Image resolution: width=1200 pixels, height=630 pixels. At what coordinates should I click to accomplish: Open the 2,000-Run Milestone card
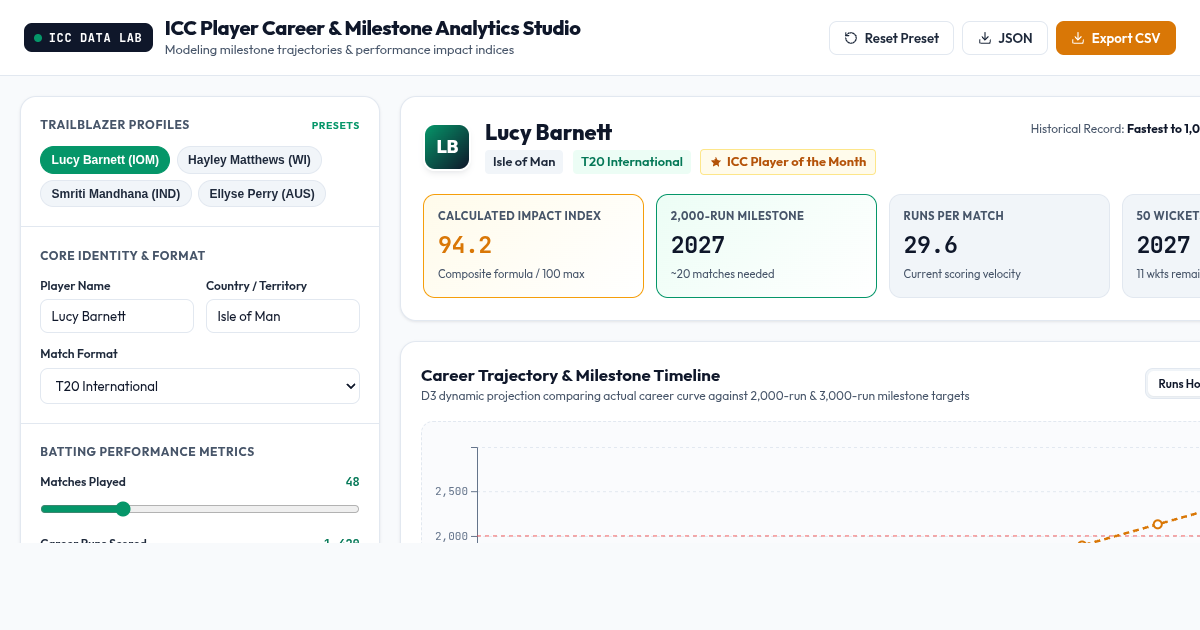pyautogui.click(x=766, y=246)
